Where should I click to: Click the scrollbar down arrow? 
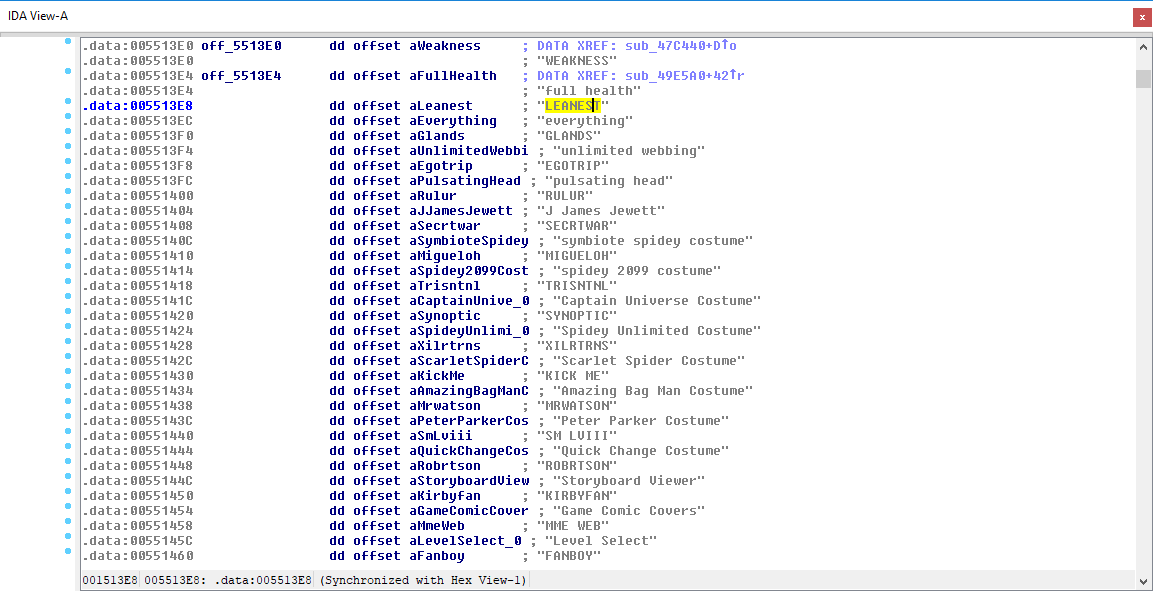tap(1143, 581)
